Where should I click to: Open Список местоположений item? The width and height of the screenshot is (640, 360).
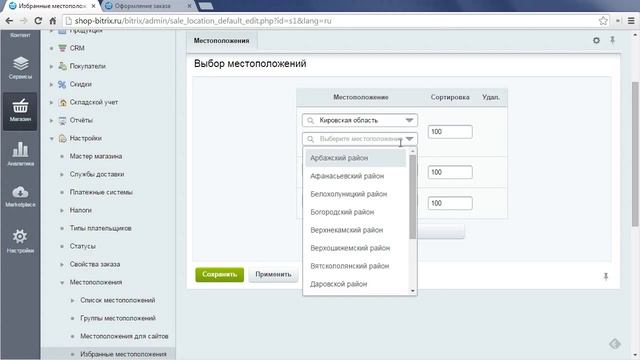tap(118, 300)
